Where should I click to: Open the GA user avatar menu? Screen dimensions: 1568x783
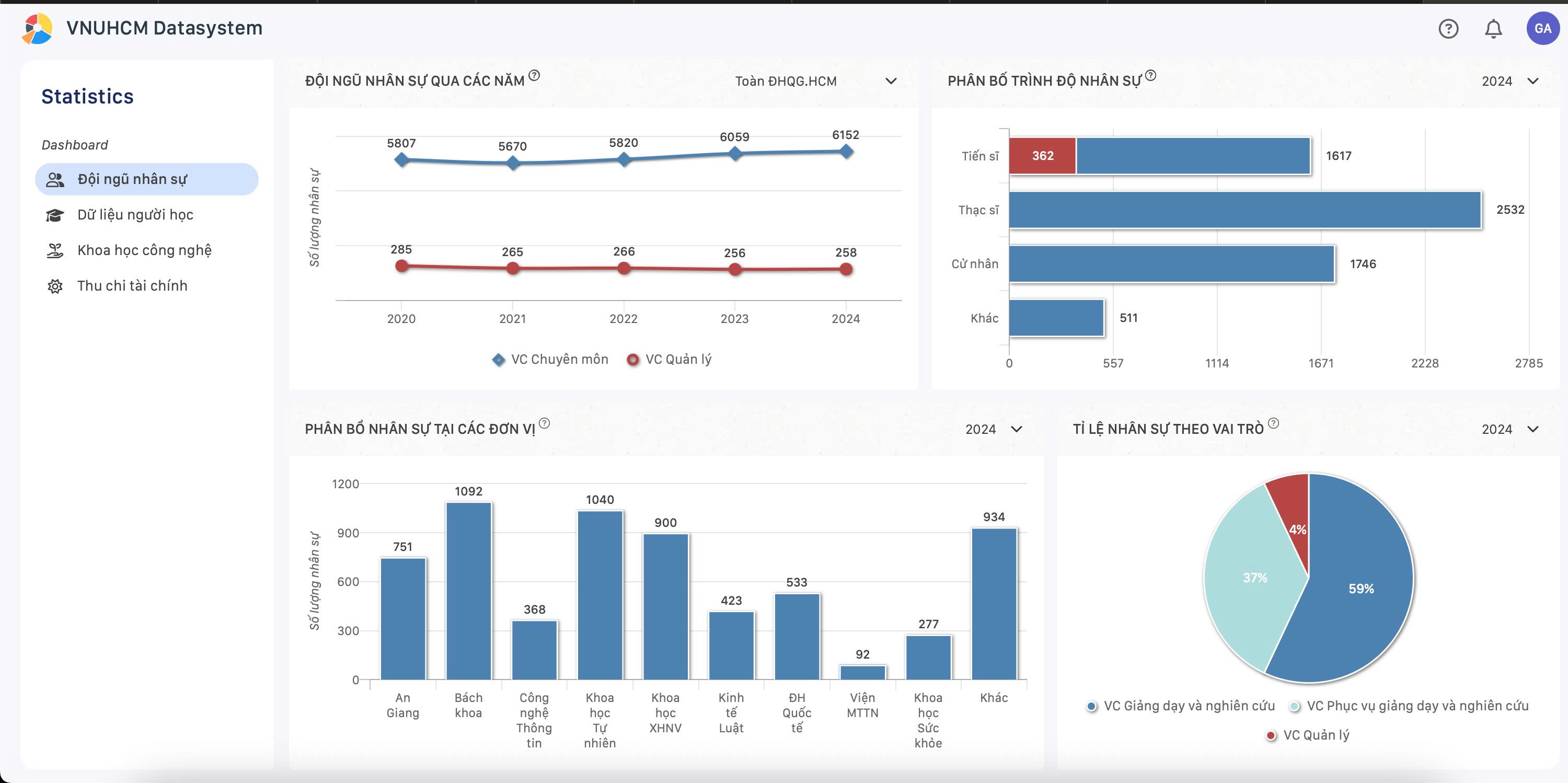(x=1542, y=29)
